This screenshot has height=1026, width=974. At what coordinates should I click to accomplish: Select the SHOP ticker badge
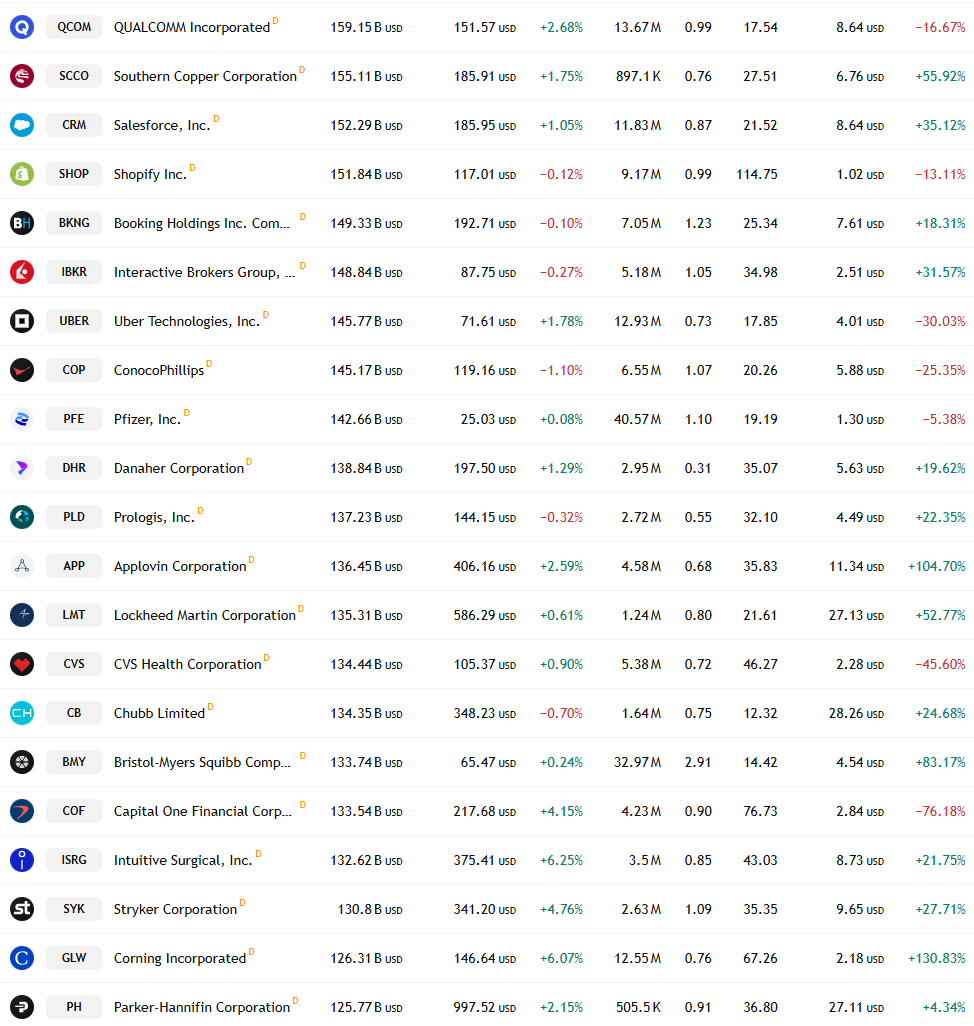click(74, 174)
